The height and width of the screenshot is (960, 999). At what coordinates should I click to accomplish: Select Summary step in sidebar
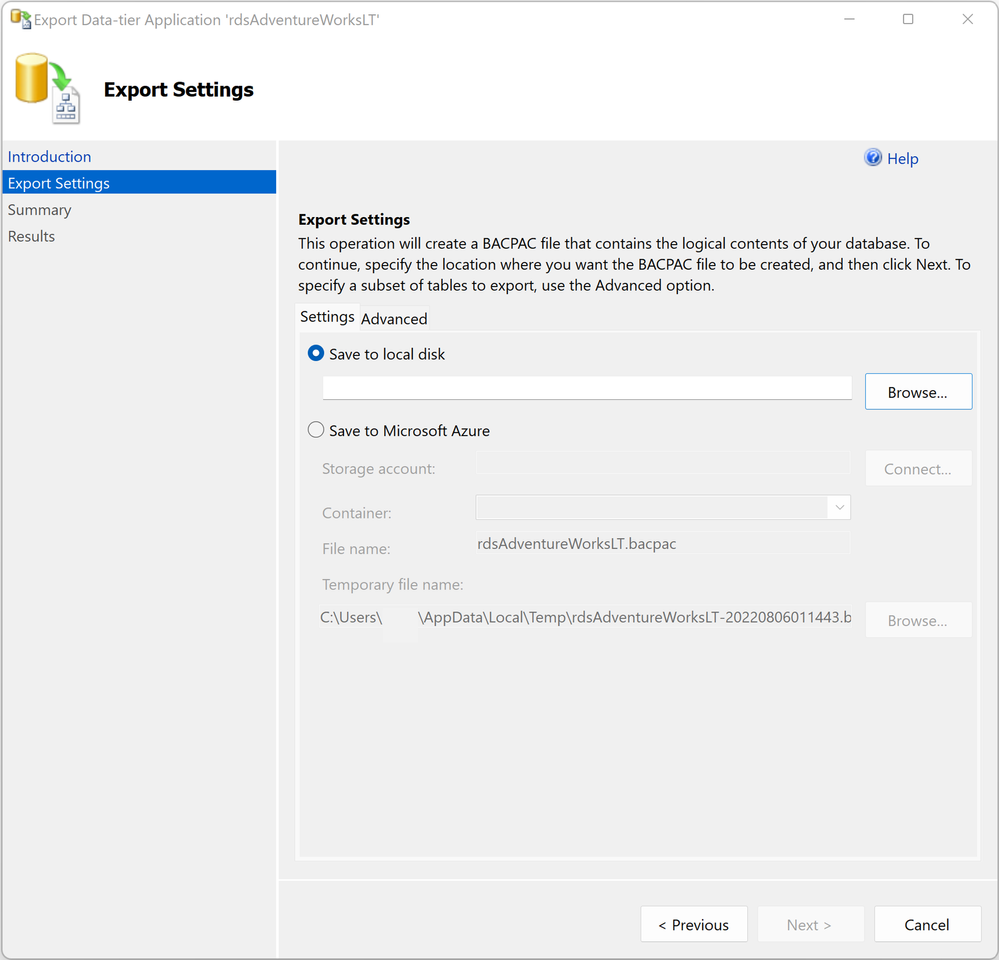[x=40, y=210]
